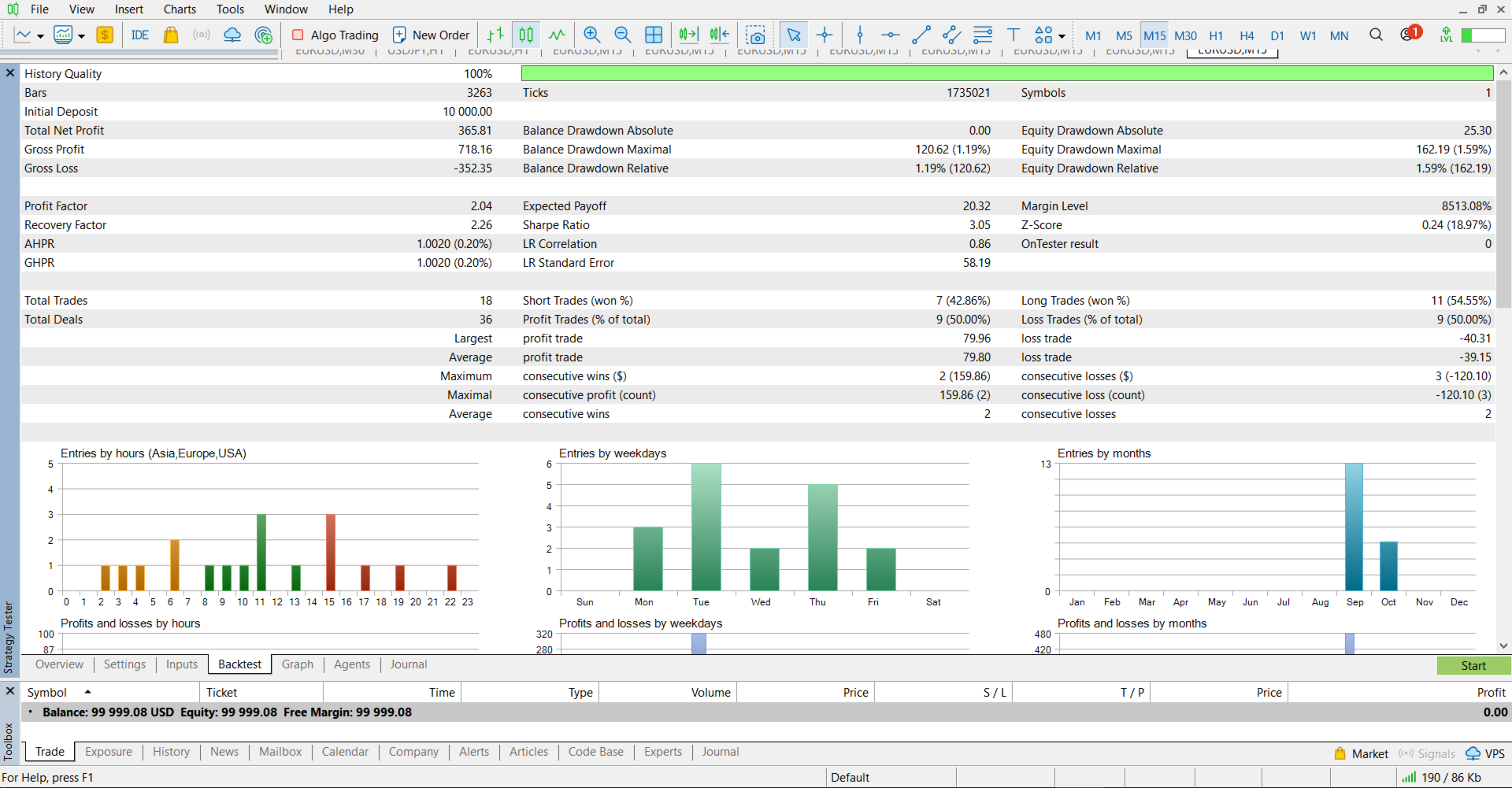This screenshot has height=788, width=1512.
Task: Switch to the H4 timeframe
Action: tap(1247, 36)
